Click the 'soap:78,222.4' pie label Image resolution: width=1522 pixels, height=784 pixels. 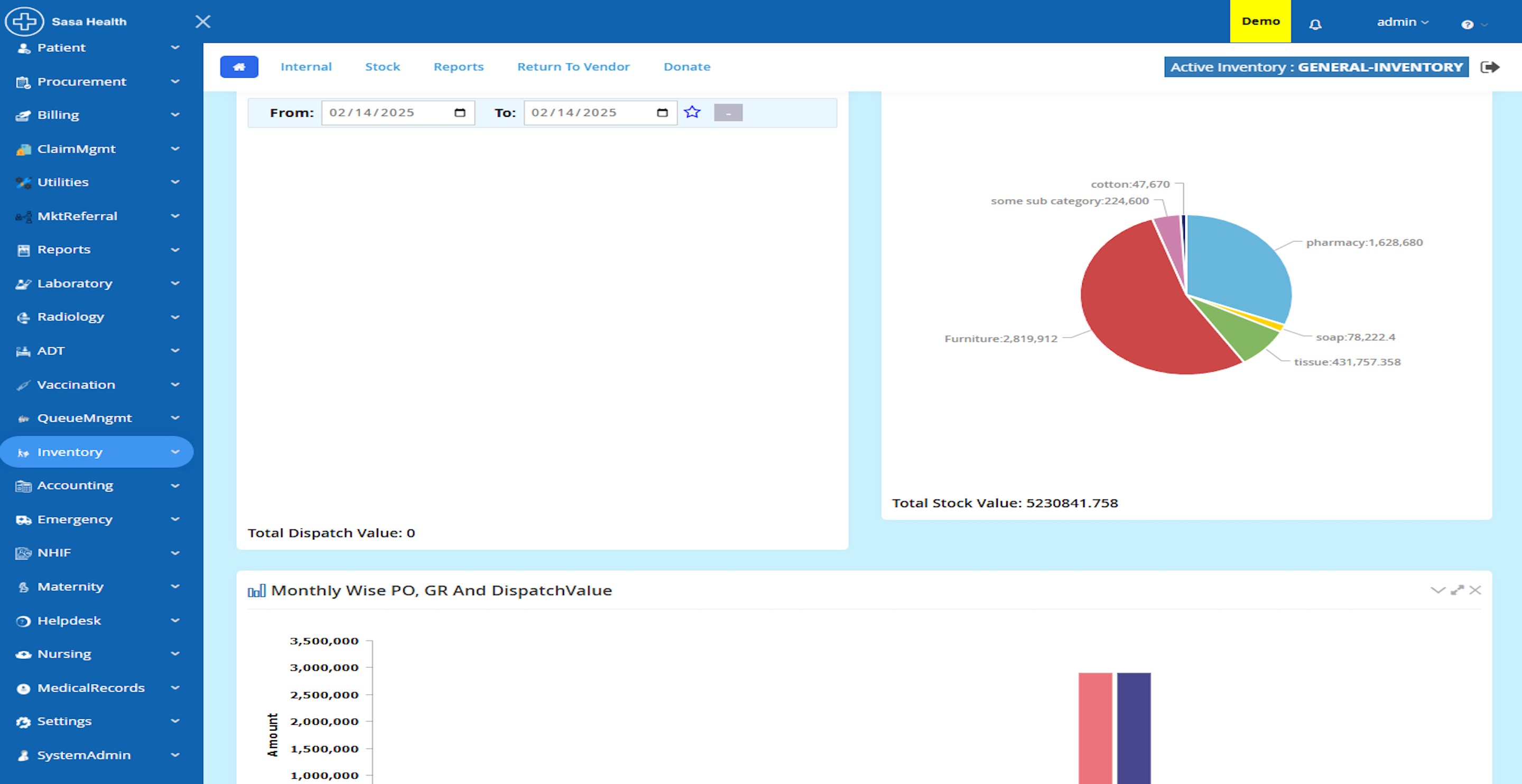[x=1356, y=337]
